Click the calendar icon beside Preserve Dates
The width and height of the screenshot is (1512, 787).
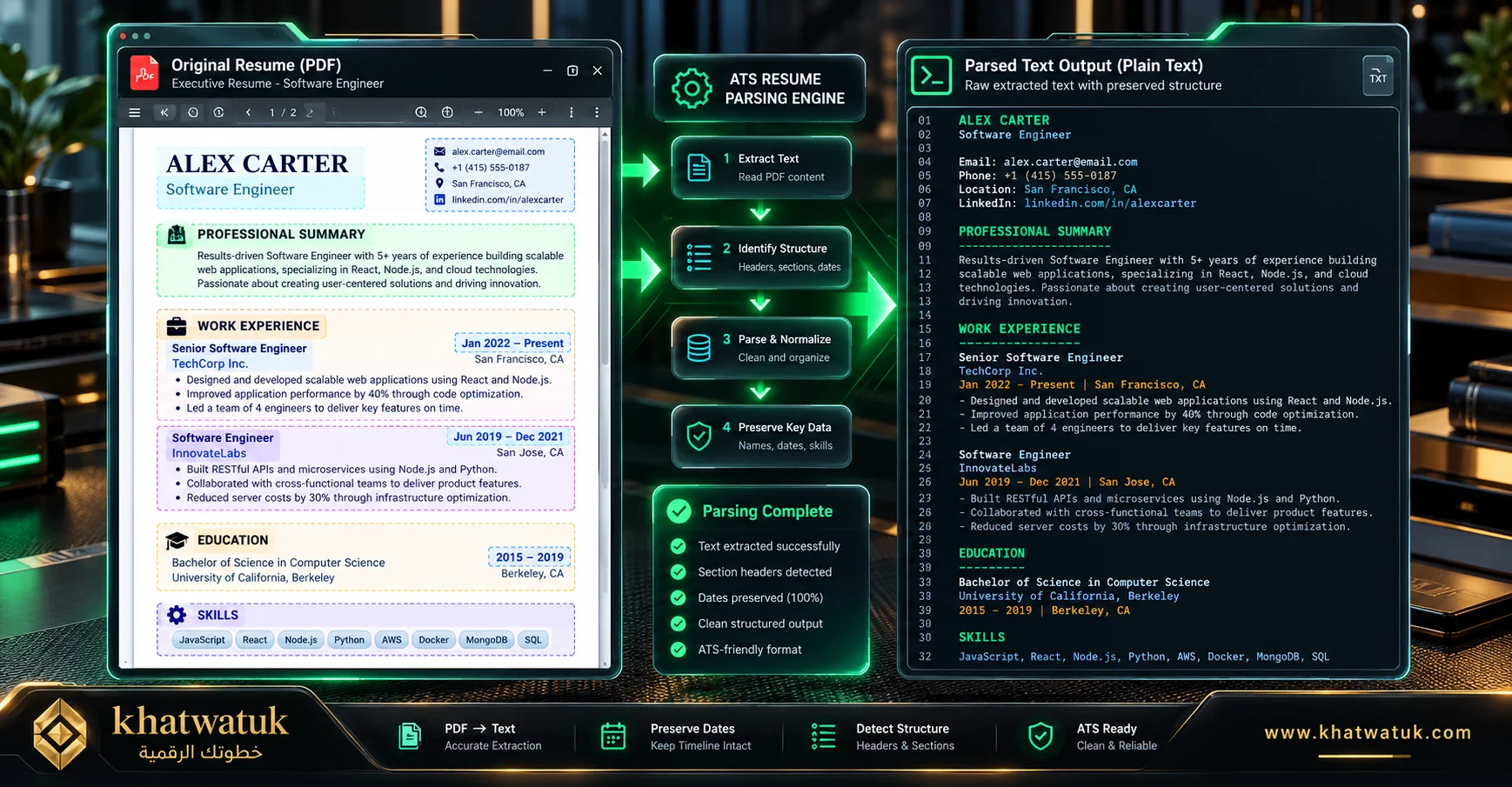click(x=613, y=737)
